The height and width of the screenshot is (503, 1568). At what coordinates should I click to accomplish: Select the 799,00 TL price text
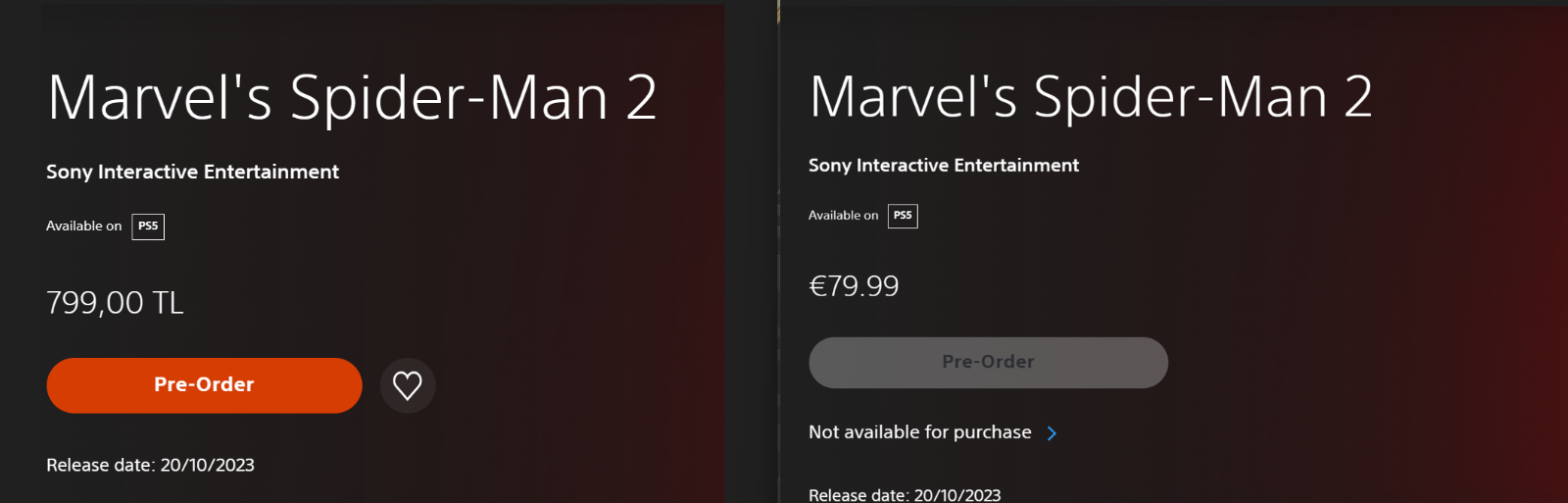click(115, 303)
